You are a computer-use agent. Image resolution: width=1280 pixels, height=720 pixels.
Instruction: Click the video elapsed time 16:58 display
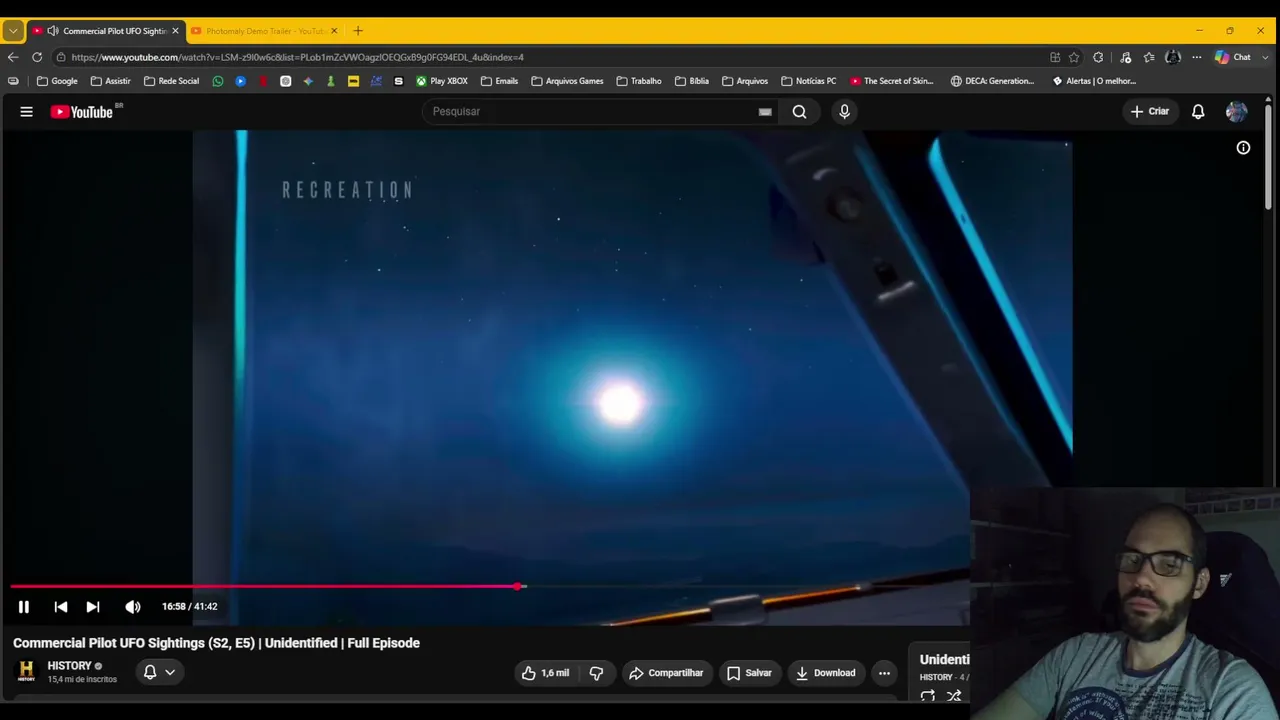[174, 606]
